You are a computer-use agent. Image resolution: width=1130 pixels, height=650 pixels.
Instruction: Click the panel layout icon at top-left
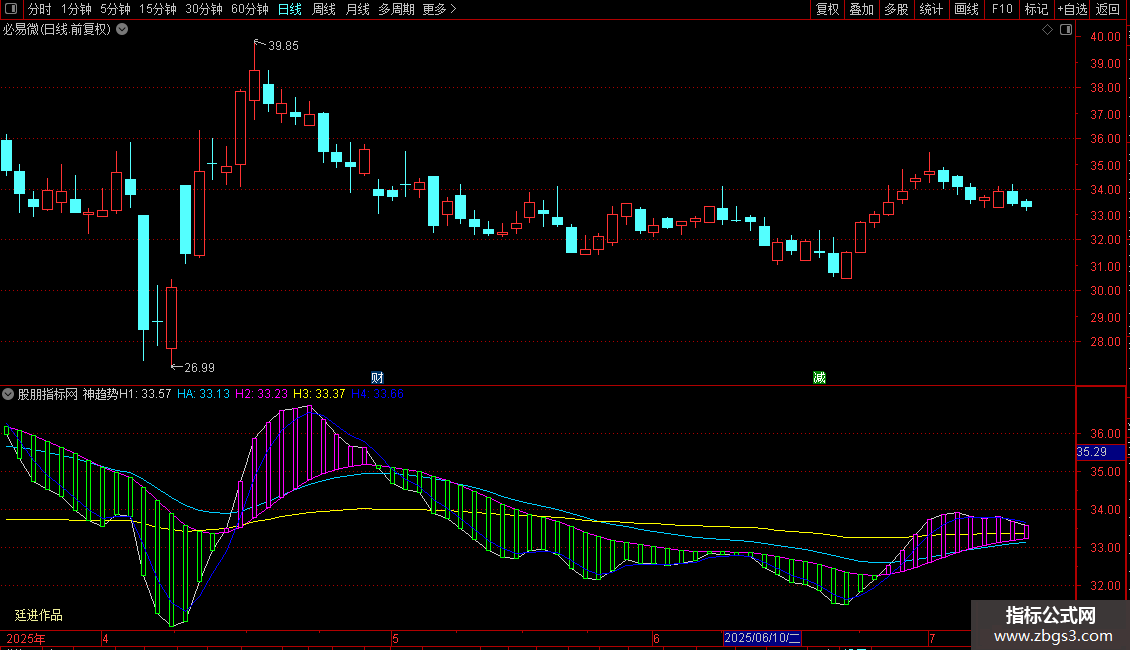[x=11, y=9]
